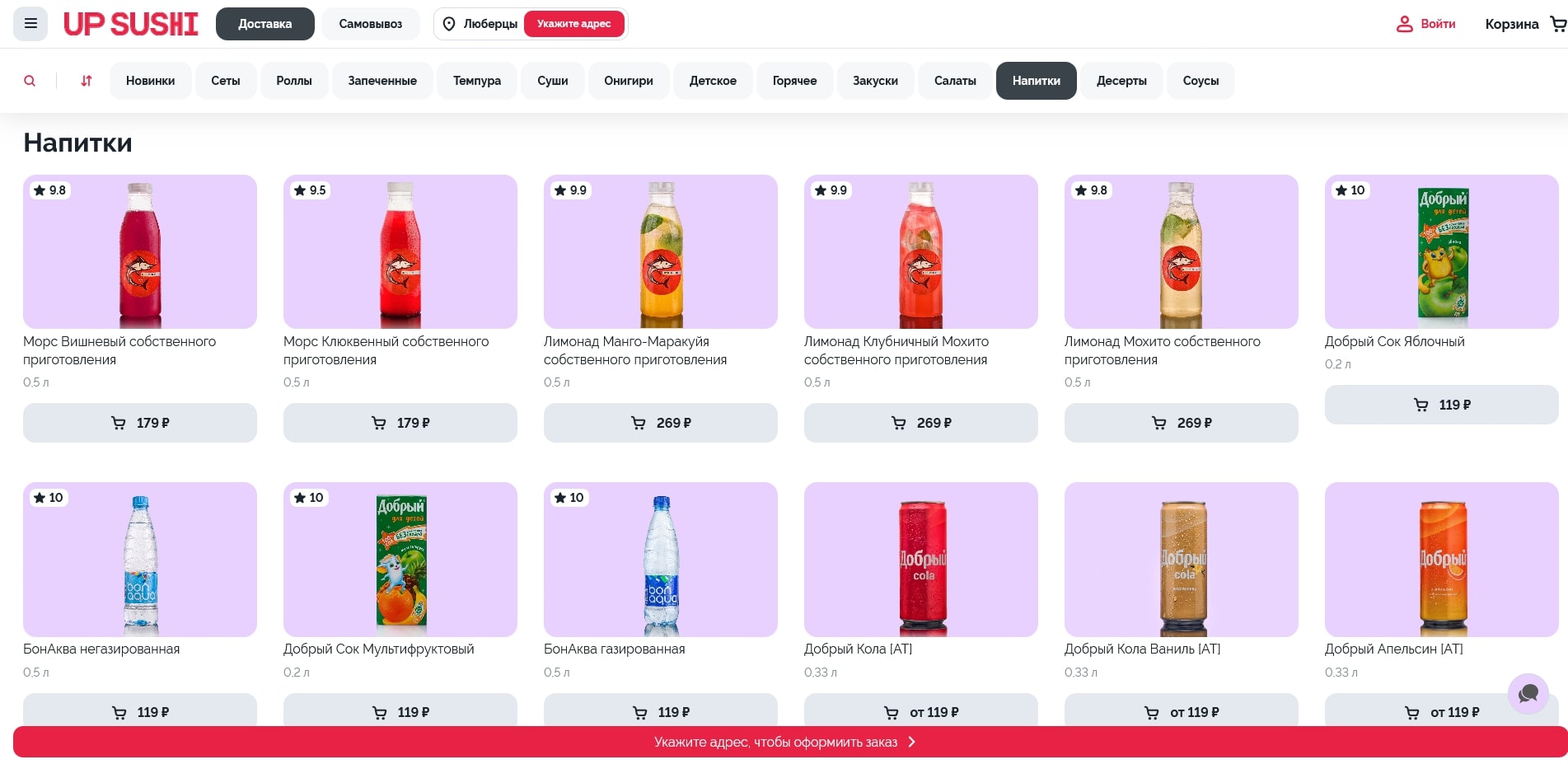Screen dimensions: 1568x764
Task: Select the Десерты category tab
Action: (1121, 81)
